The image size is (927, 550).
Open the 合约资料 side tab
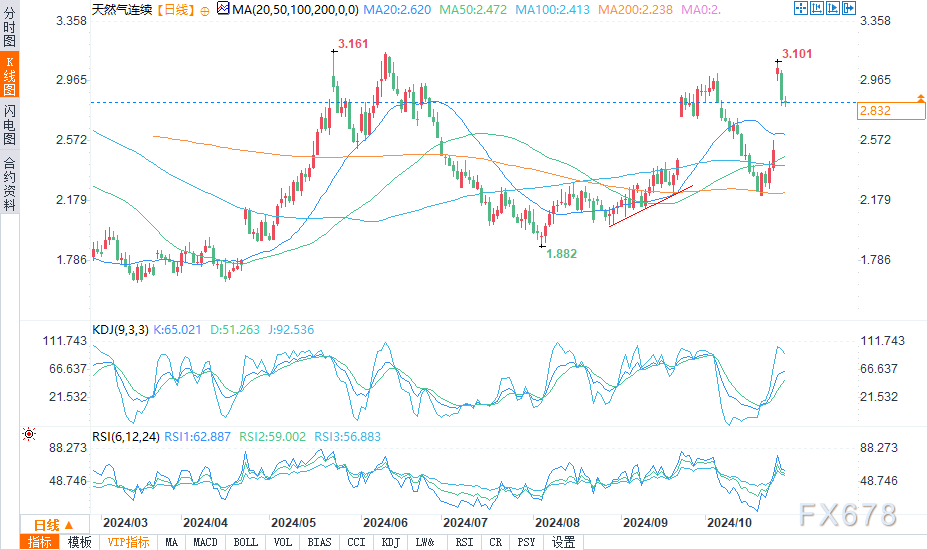(x=9, y=183)
